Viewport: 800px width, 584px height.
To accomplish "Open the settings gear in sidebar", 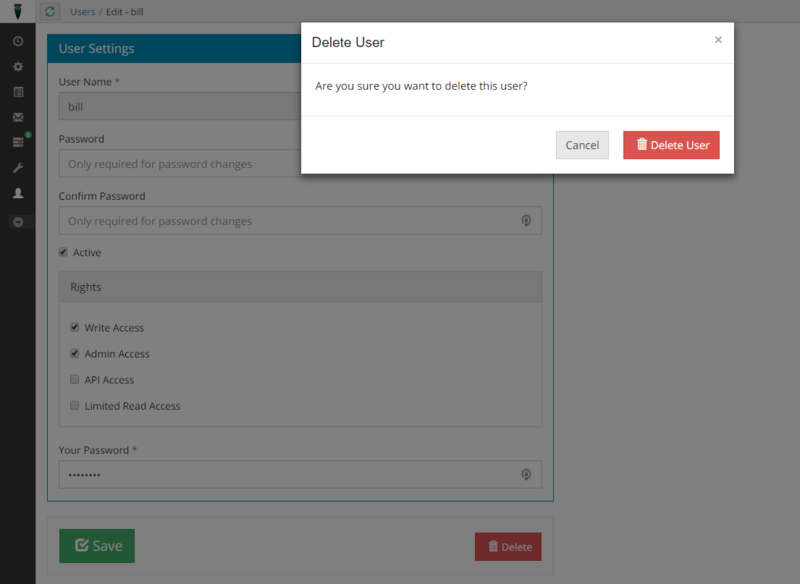I will pyautogui.click(x=18, y=66).
